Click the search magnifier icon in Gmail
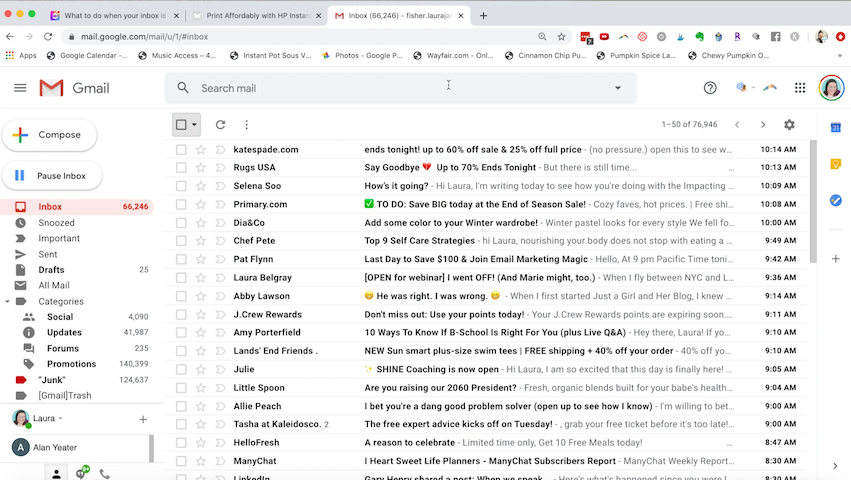 [x=183, y=88]
